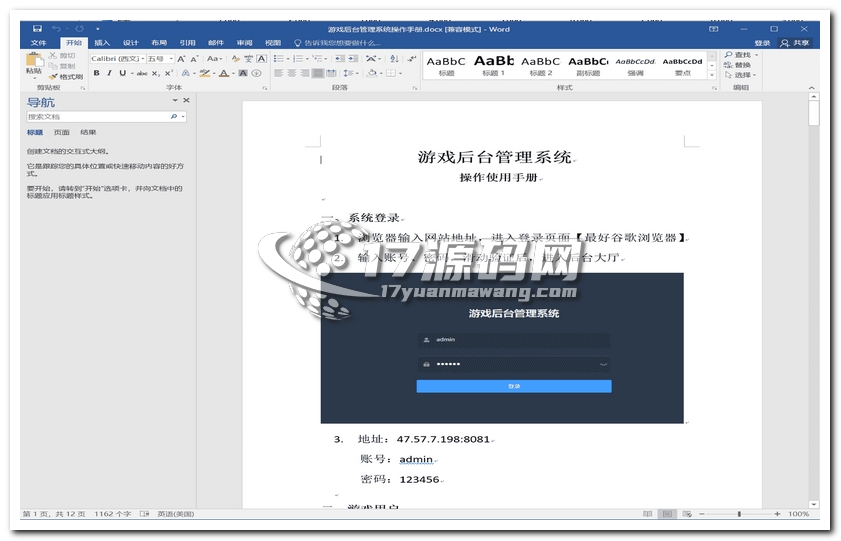The width and height of the screenshot is (841, 541).
Task: Click the Sort (A-Z) icon
Action: point(394,58)
